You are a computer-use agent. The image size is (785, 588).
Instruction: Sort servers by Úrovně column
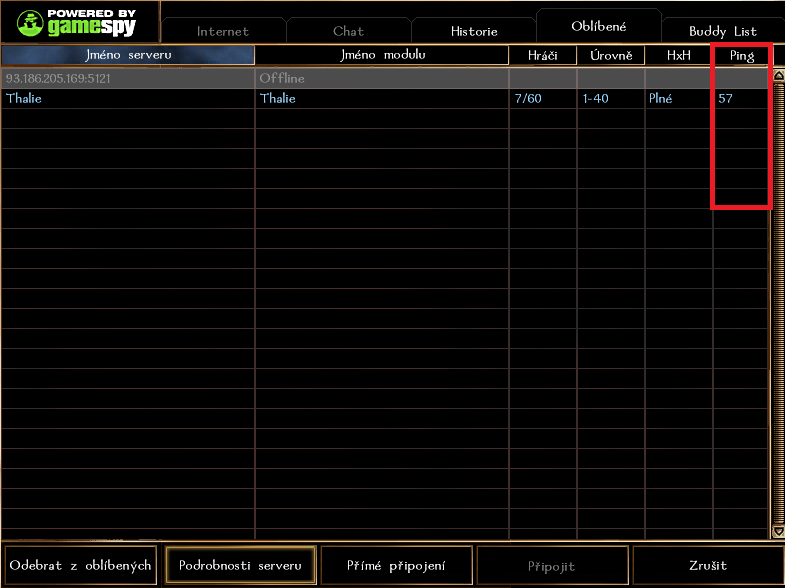click(x=611, y=55)
